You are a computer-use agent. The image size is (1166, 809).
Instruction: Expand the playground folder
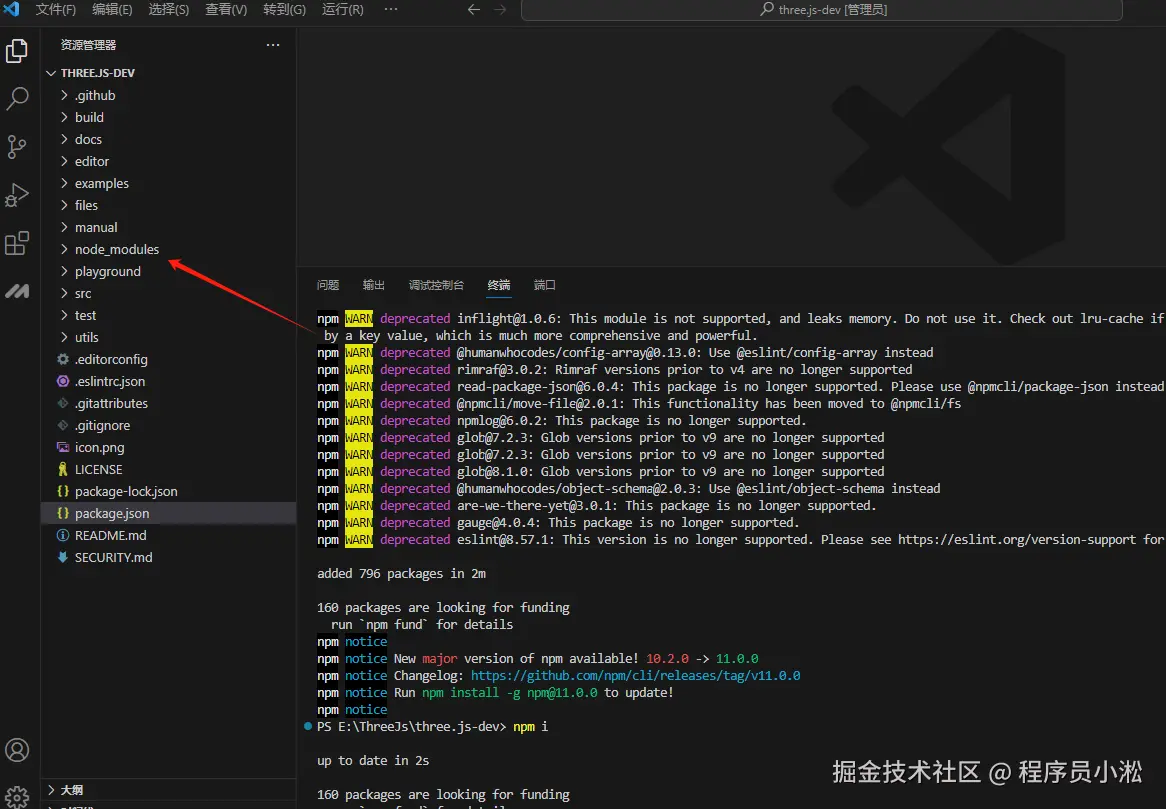[x=64, y=271]
